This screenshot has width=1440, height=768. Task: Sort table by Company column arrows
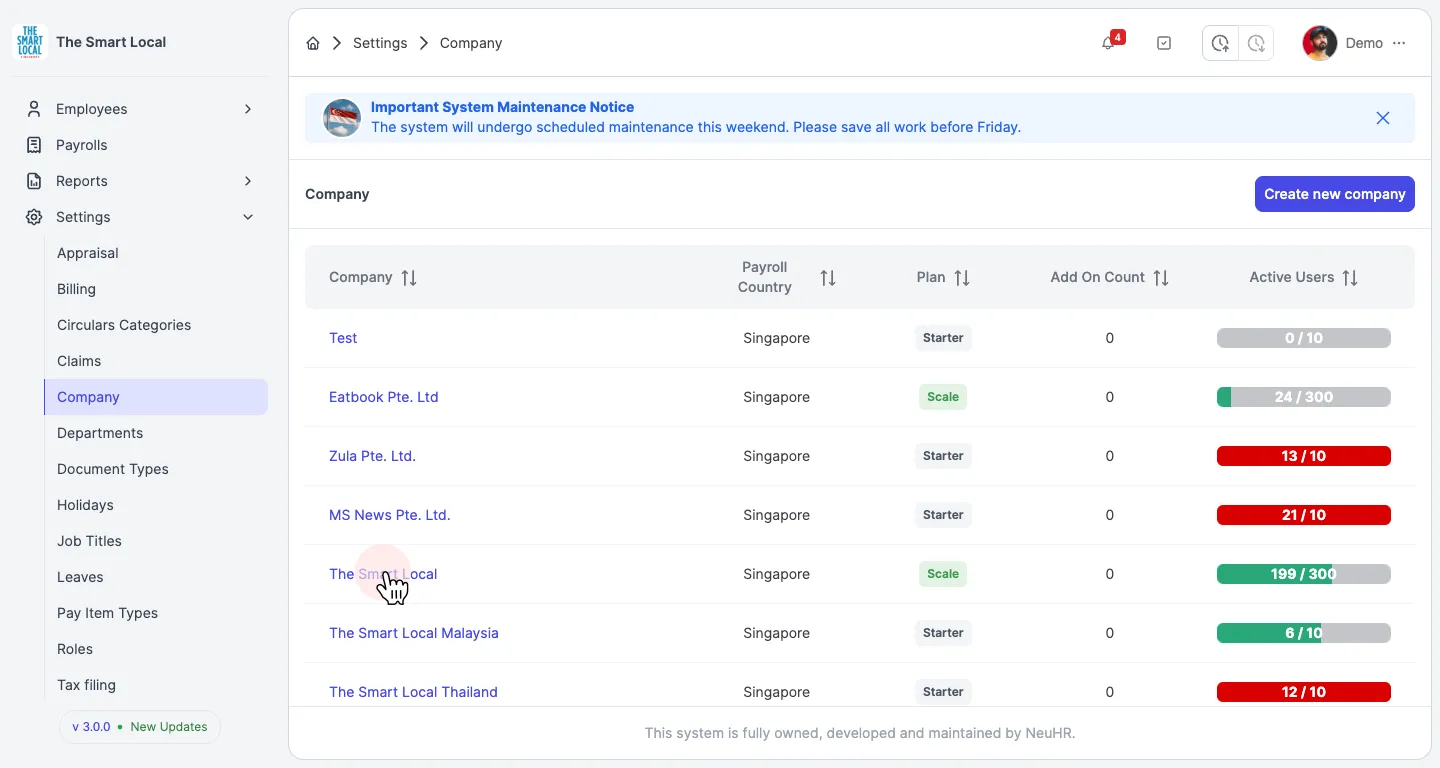tap(409, 278)
